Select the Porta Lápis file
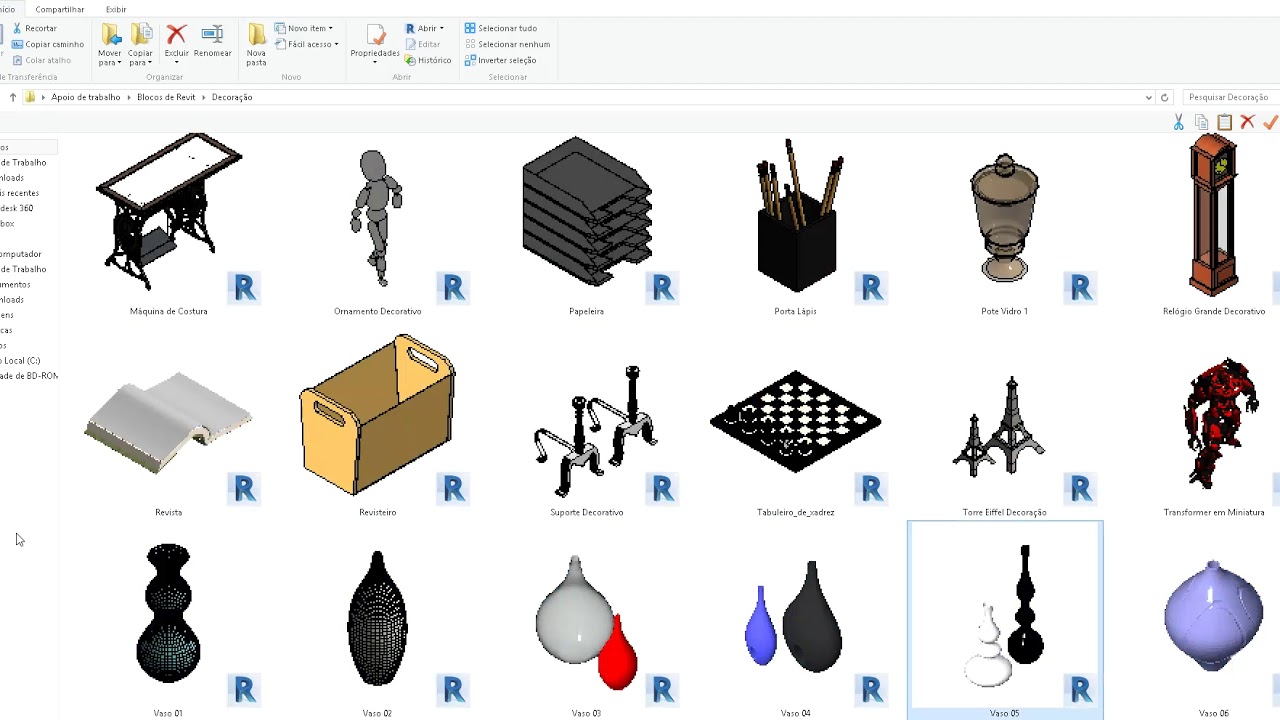 click(x=796, y=225)
